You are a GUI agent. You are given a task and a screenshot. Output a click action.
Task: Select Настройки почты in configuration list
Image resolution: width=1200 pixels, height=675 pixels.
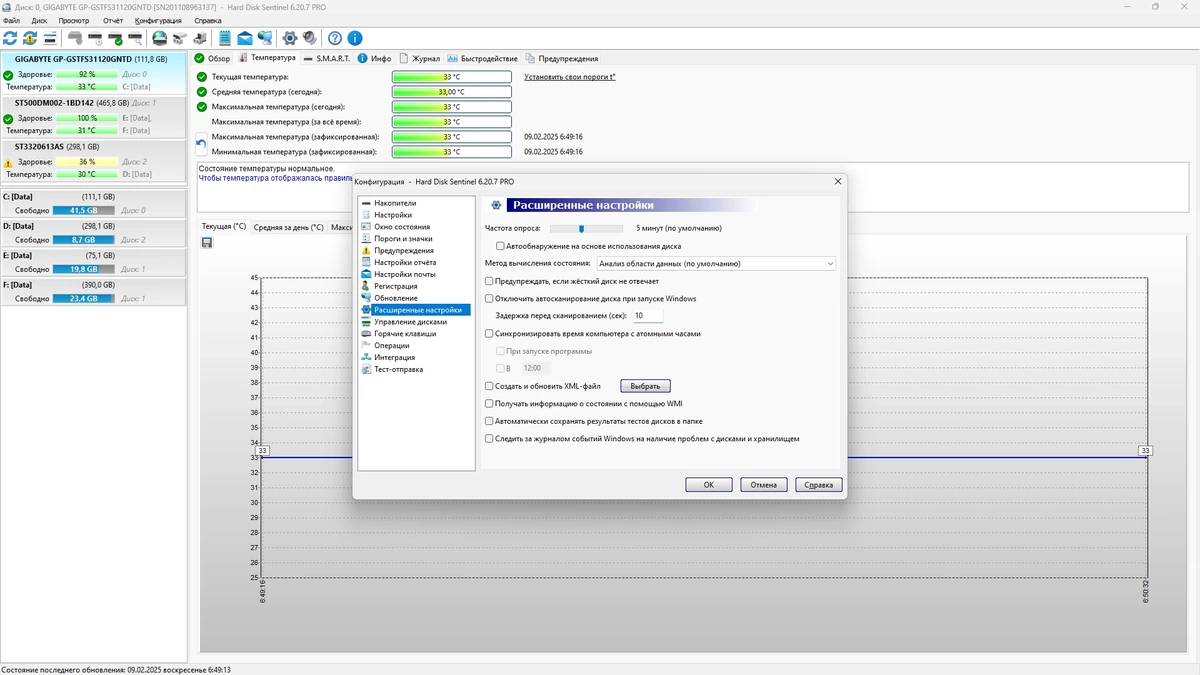click(x=405, y=275)
